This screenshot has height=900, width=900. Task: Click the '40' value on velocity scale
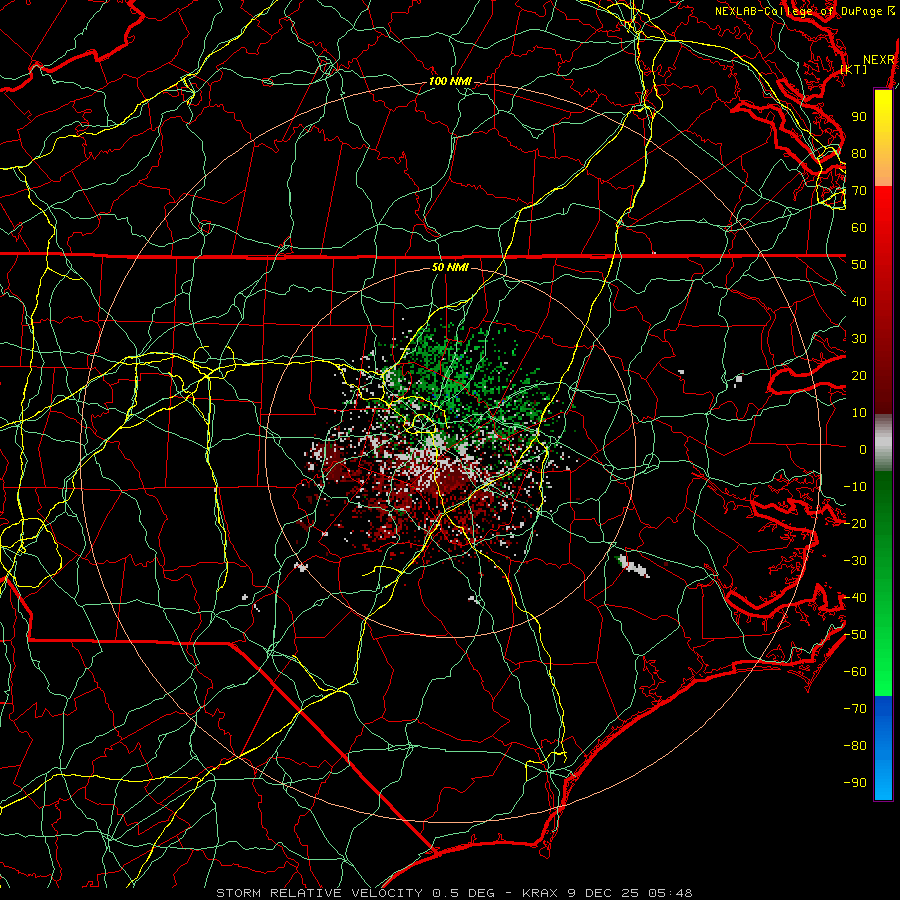tap(859, 301)
